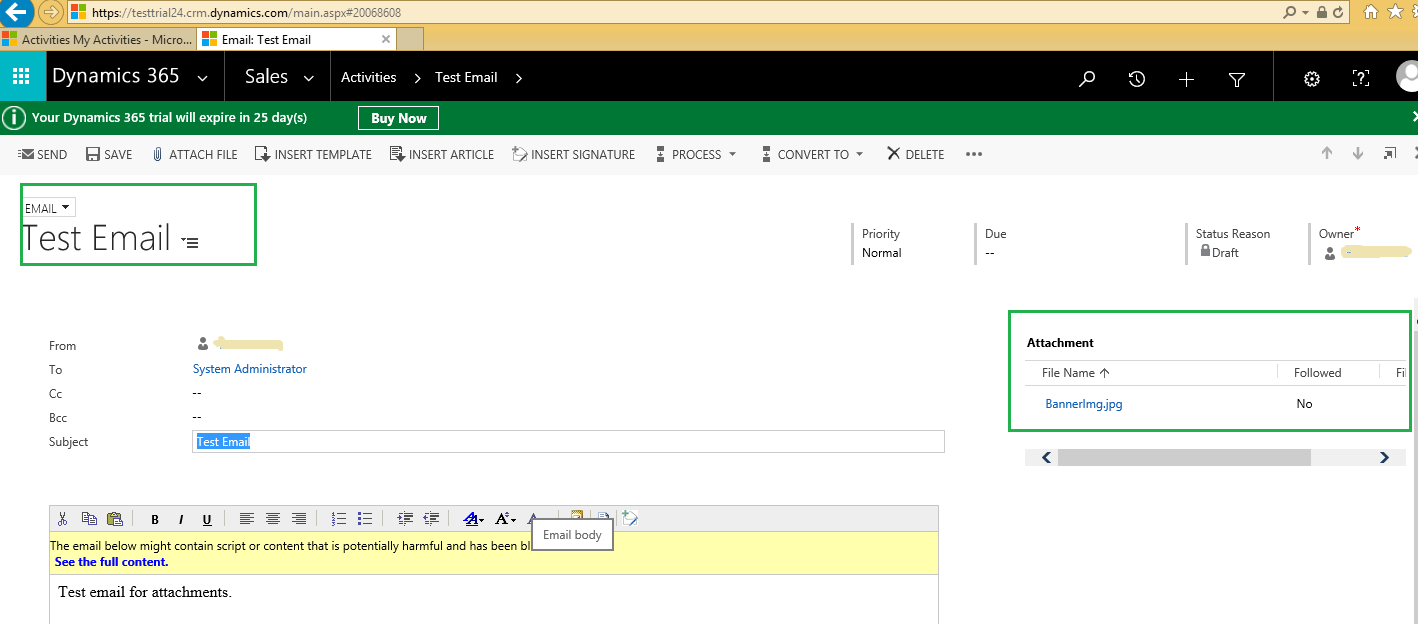Open the EMAIL form selector dropdown
The height and width of the screenshot is (624, 1418).
pyautogui.click(x=49, y=208)
